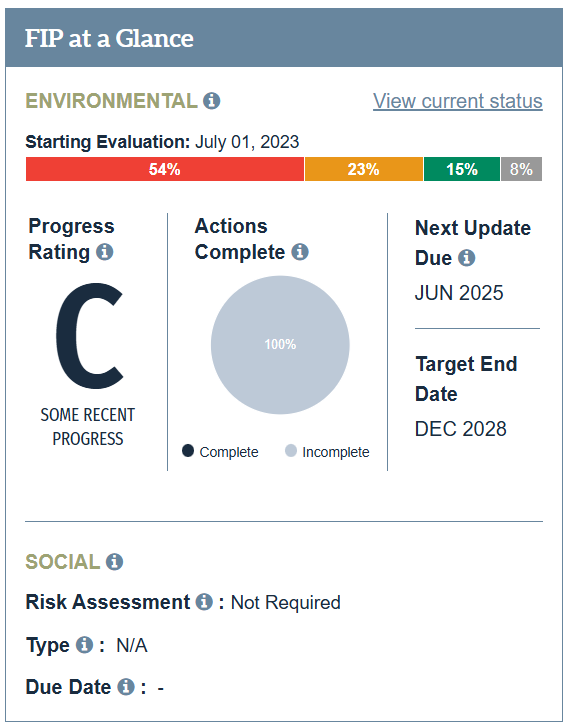The width and height of the screenshot is (568, 727).
Task: Toggle the Complete legend item
Action: click(x=220, y=452)
